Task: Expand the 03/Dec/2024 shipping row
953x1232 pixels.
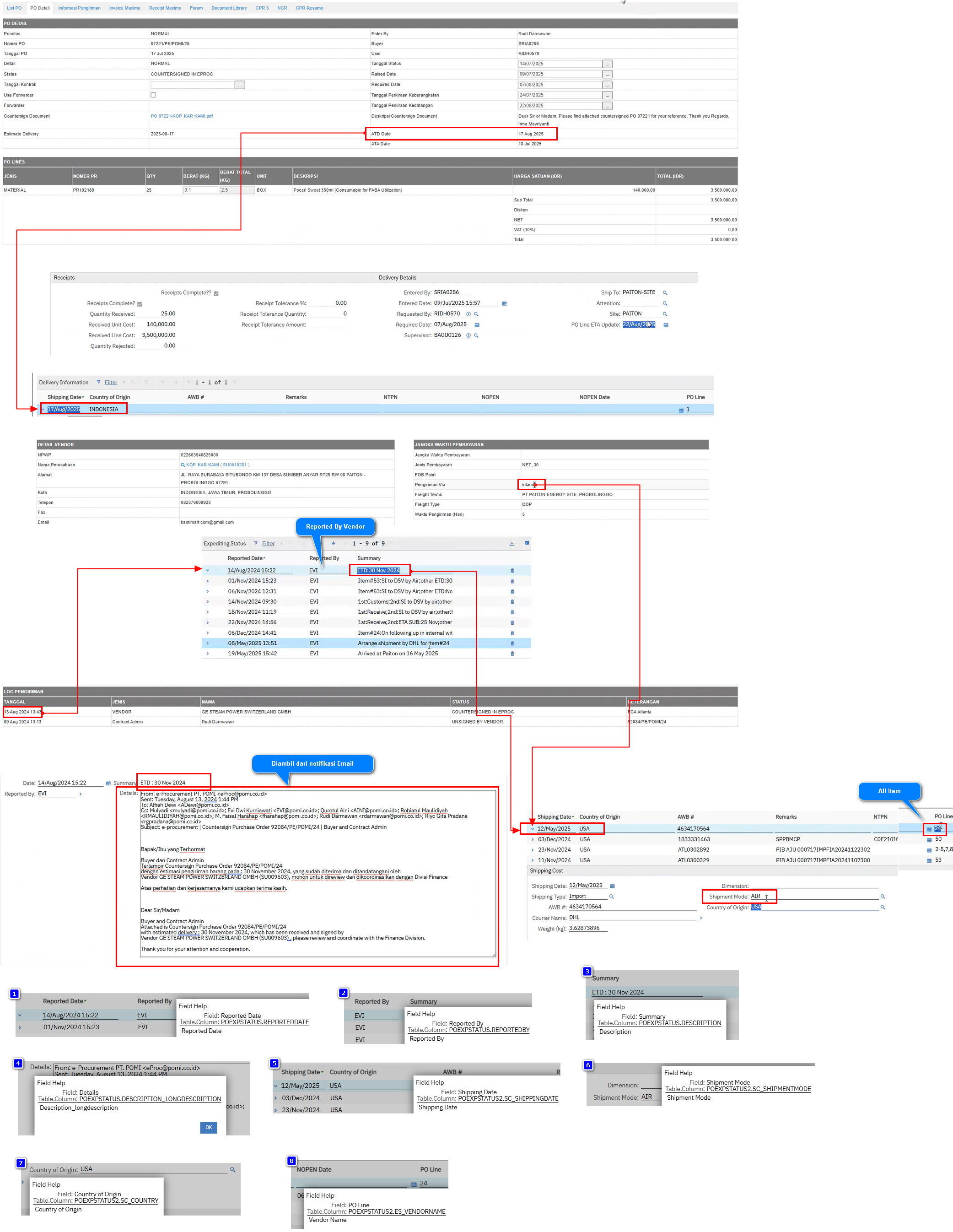Action: point(533,839)
